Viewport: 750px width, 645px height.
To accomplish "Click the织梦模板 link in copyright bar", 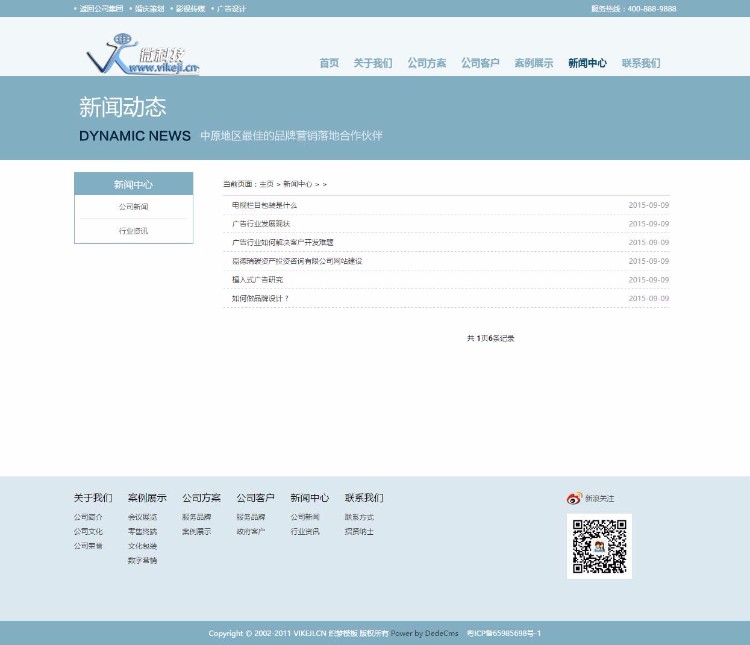I will point(342,634).
